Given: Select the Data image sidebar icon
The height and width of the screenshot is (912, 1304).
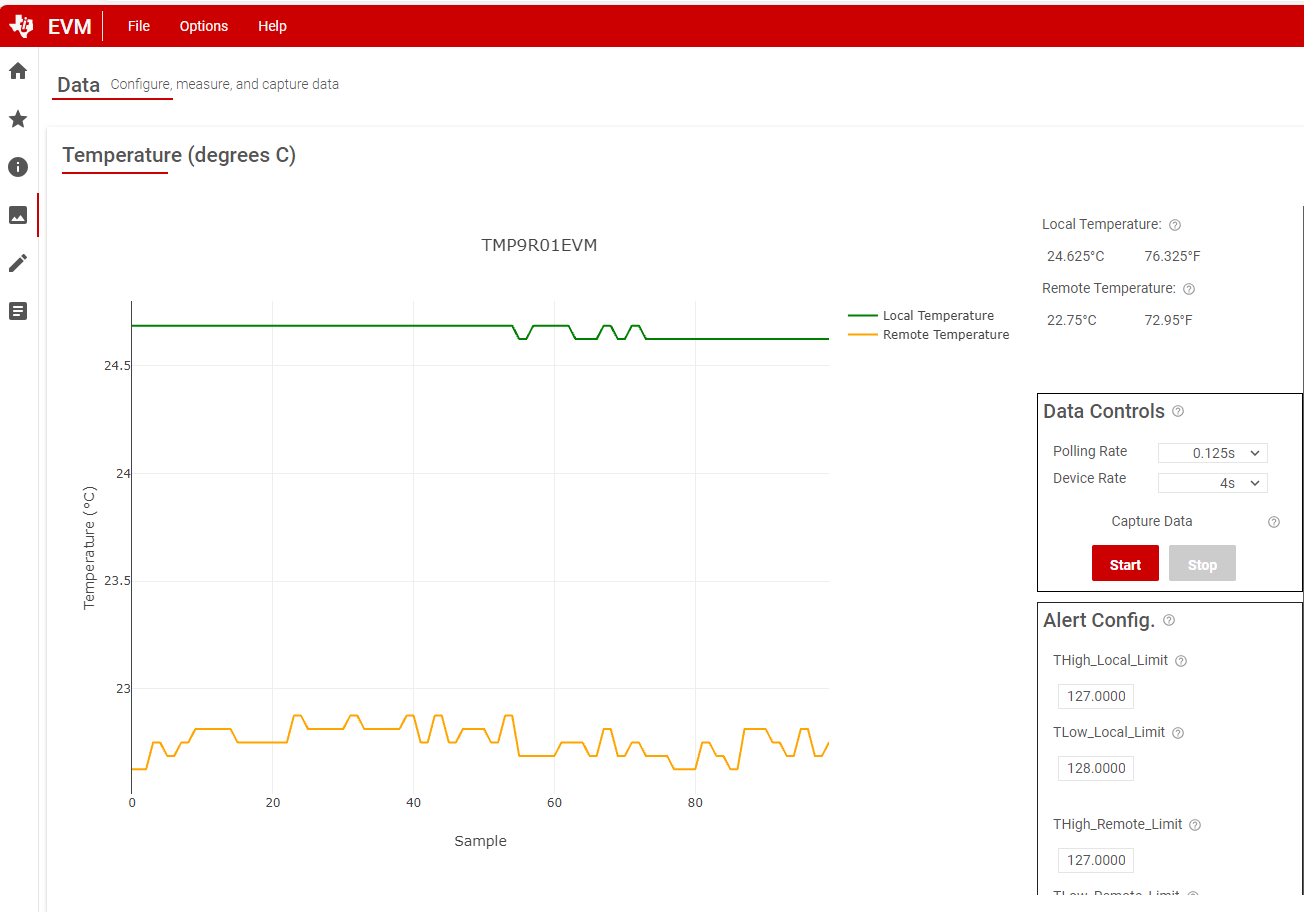Looking at the screenshot, I should [17, 215].
